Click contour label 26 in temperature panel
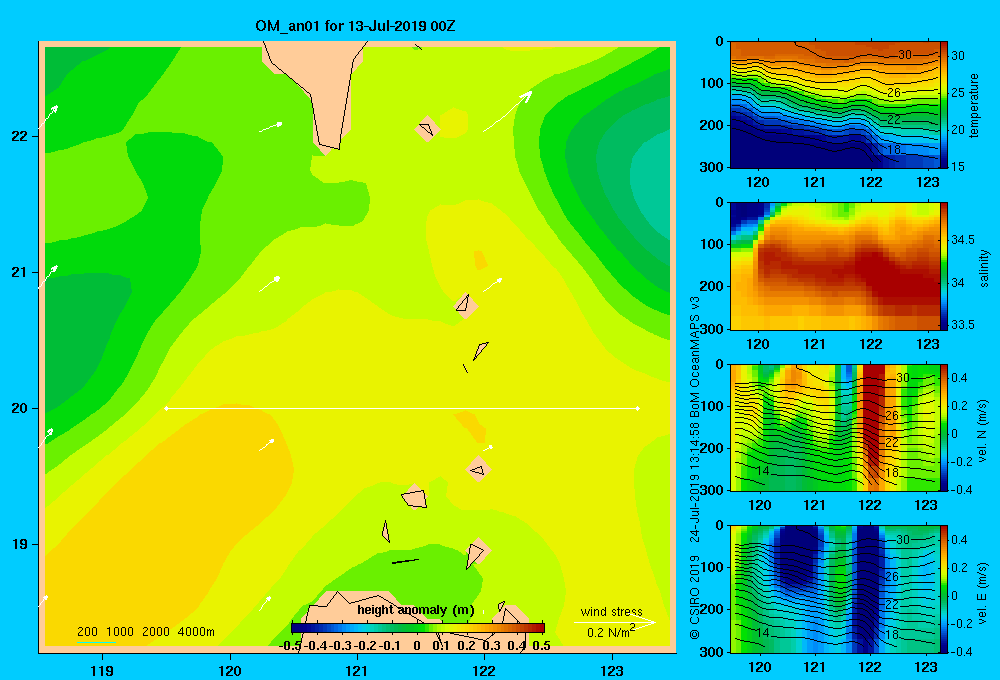 pos(894,92)
